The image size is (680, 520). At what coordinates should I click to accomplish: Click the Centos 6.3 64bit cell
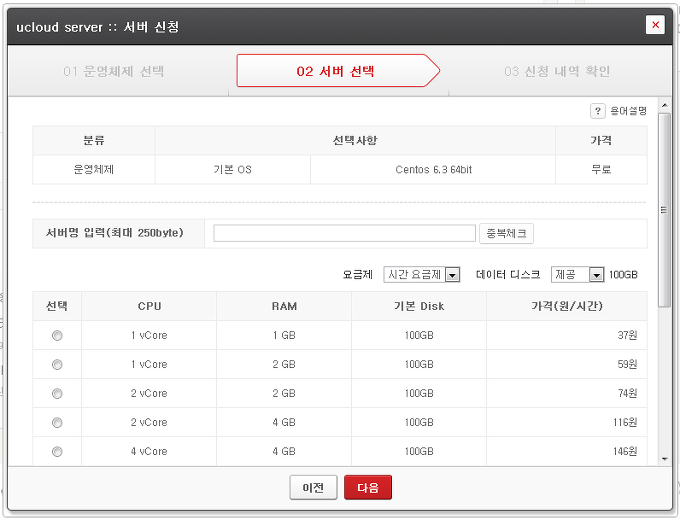[x=433, y=170]
